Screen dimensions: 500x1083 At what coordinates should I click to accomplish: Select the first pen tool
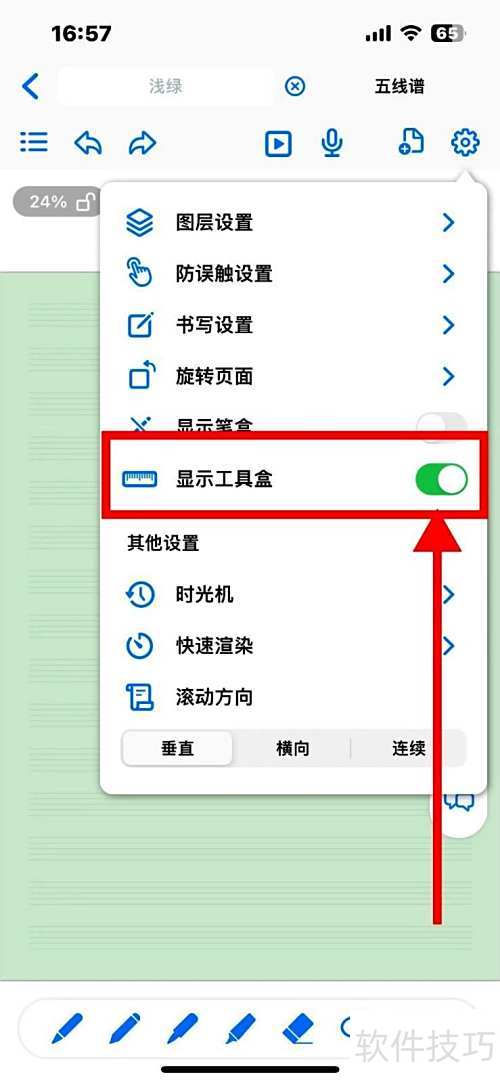tap(67, 1028)
